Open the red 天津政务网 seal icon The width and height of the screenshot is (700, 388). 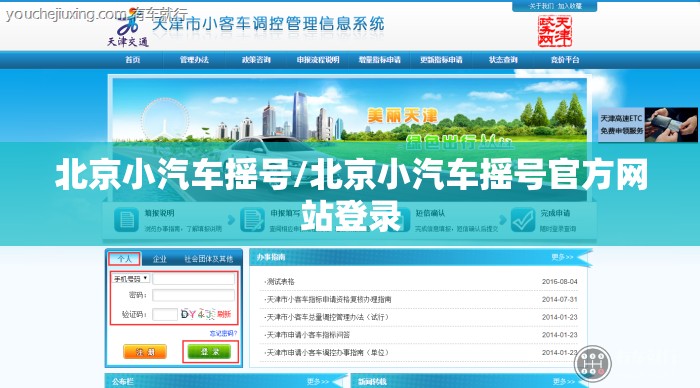click(x=554, y=31)
